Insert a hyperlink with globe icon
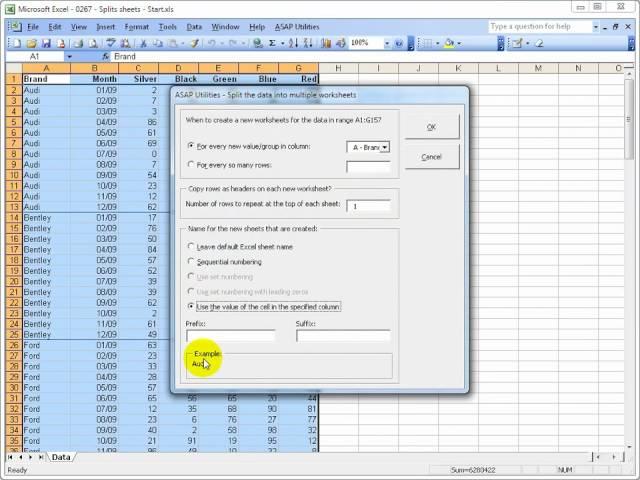Image resolution: width=640 pixels, height=480 pixels. pyautogui.click(x=258, y=43)
